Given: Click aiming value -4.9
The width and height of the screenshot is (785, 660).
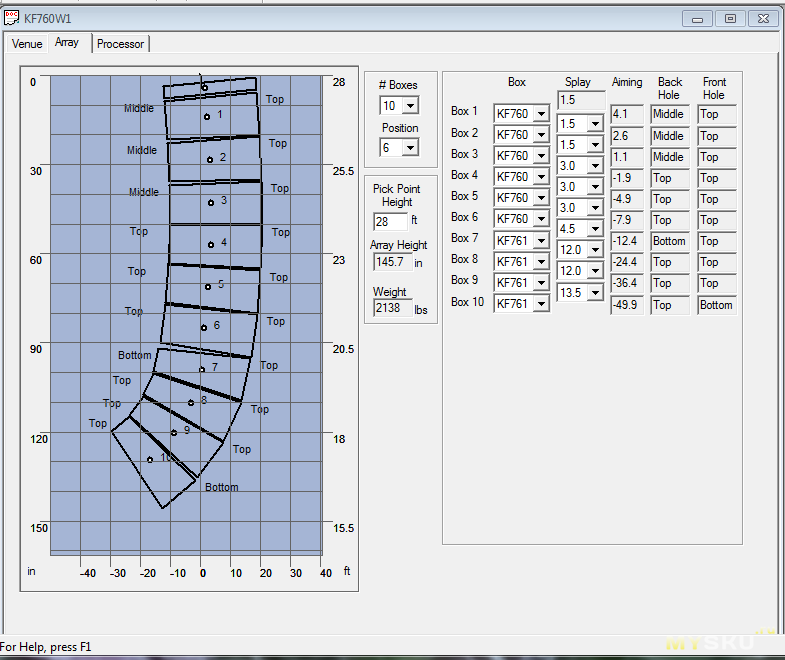Looking at the screenshot, I should [627, 199].
